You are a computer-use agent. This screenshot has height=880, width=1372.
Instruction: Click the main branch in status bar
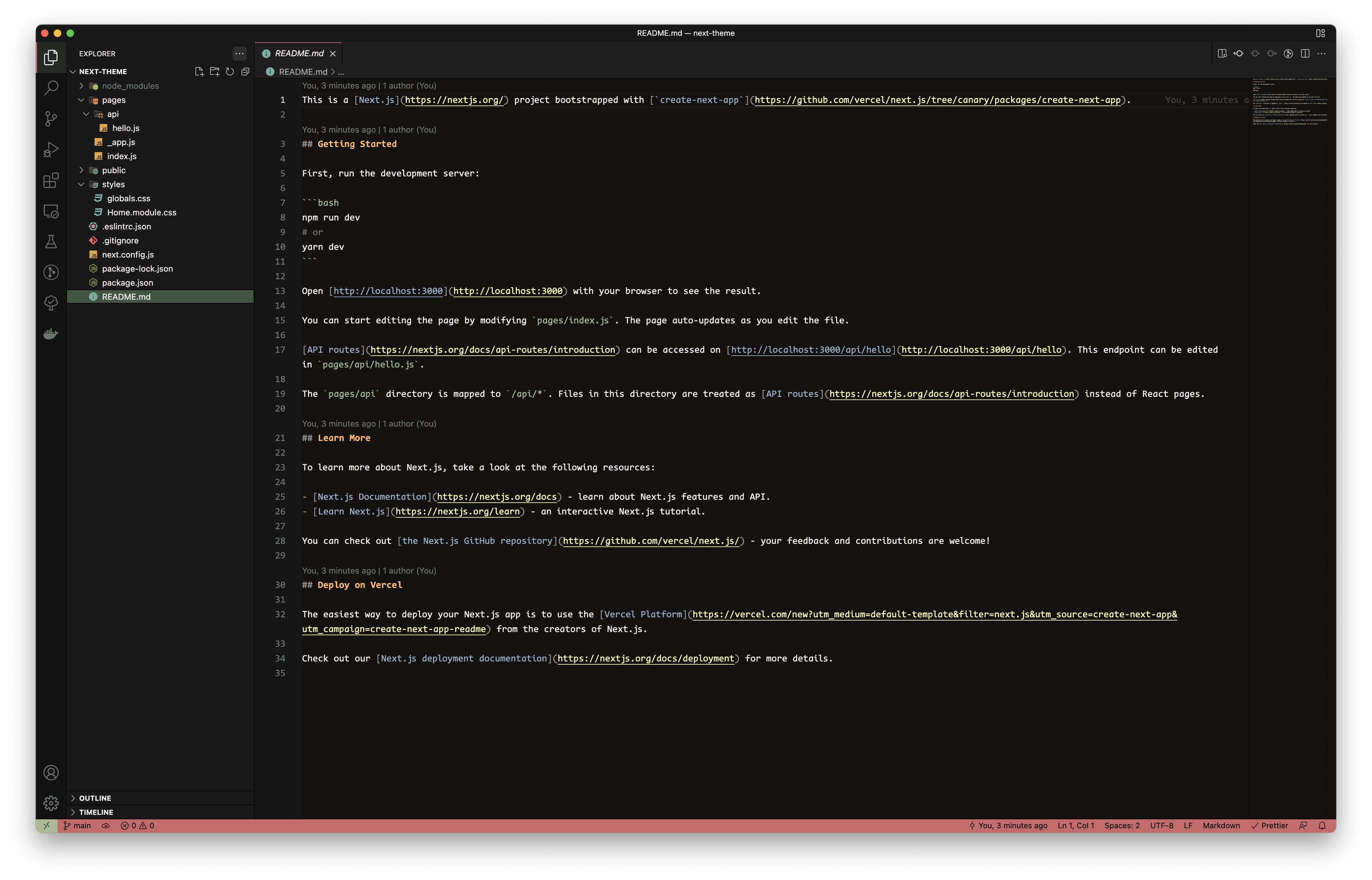pos(77,825)
